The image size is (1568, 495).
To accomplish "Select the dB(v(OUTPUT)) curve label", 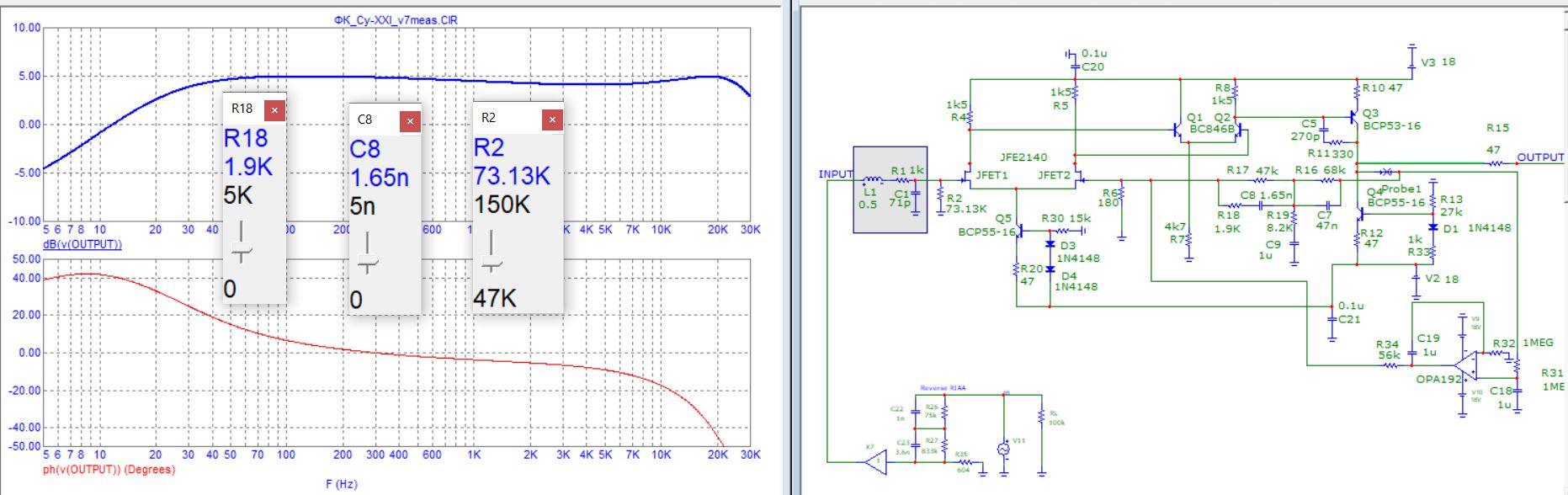I will coord(82,245).
